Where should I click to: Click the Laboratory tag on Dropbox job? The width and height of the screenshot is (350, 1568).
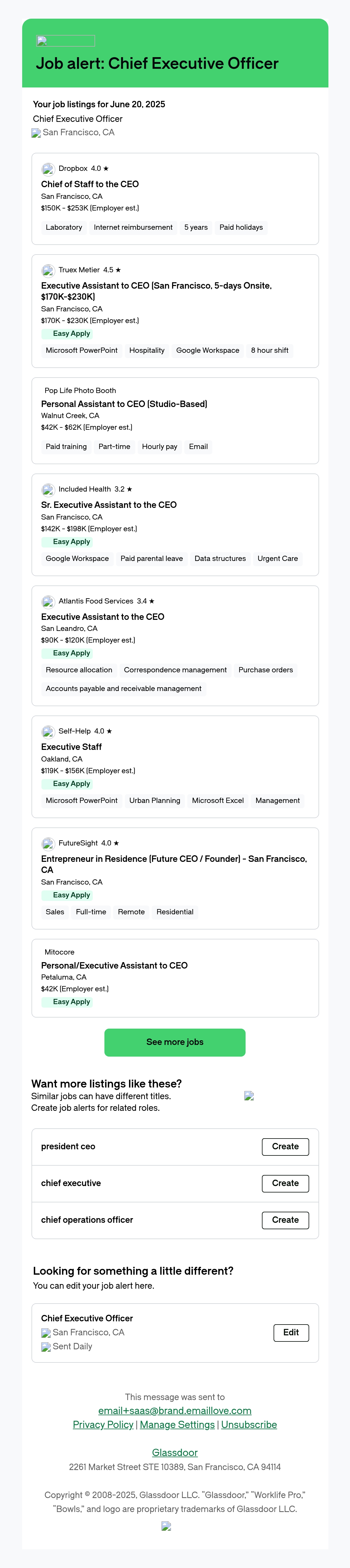click(x=64, y=228)
